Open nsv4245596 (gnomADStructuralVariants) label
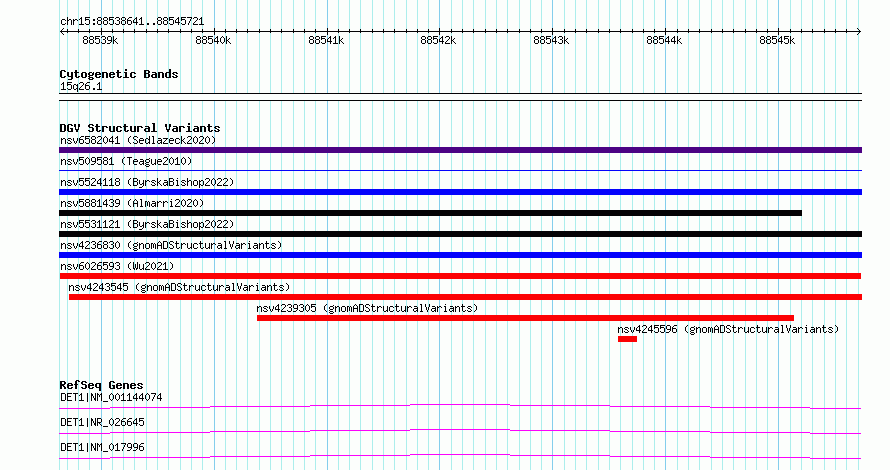The image size is (890, 470). pos(728,329)
